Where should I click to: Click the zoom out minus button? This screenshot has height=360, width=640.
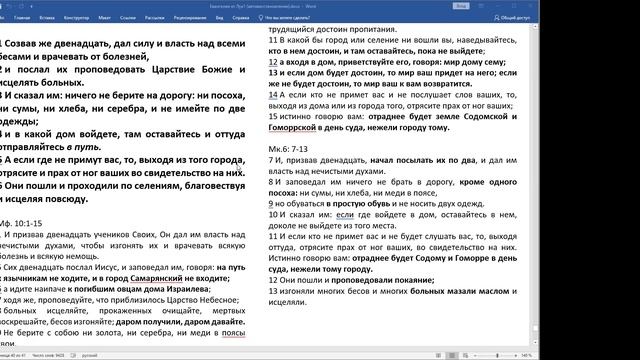click(x=475, y=356)
